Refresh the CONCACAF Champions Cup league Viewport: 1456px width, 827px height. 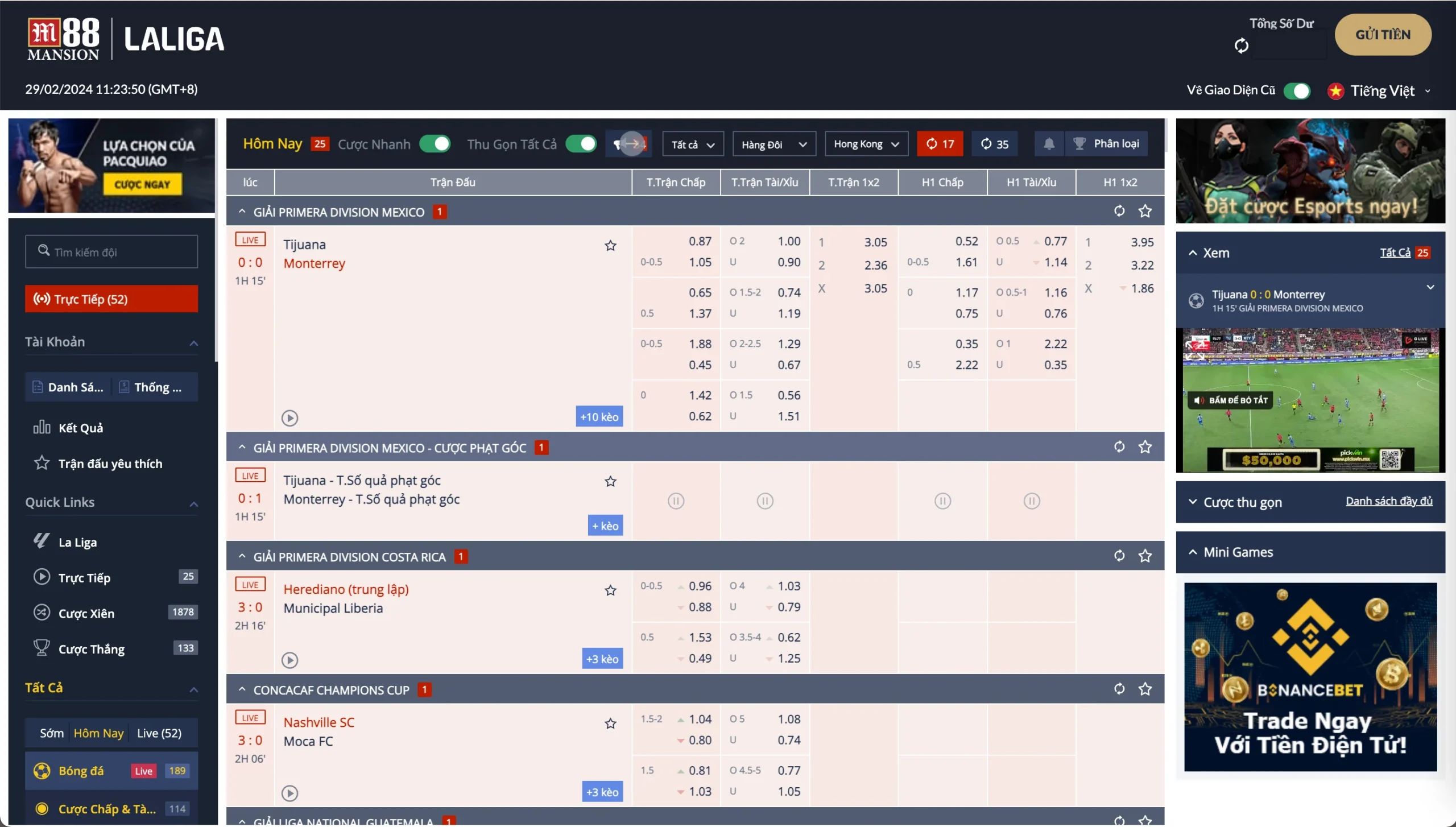click(x=1119, y=689)
